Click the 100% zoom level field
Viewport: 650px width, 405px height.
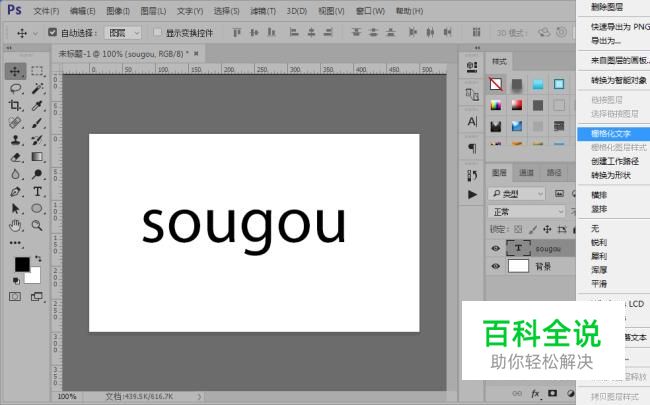tap(67, 397)
